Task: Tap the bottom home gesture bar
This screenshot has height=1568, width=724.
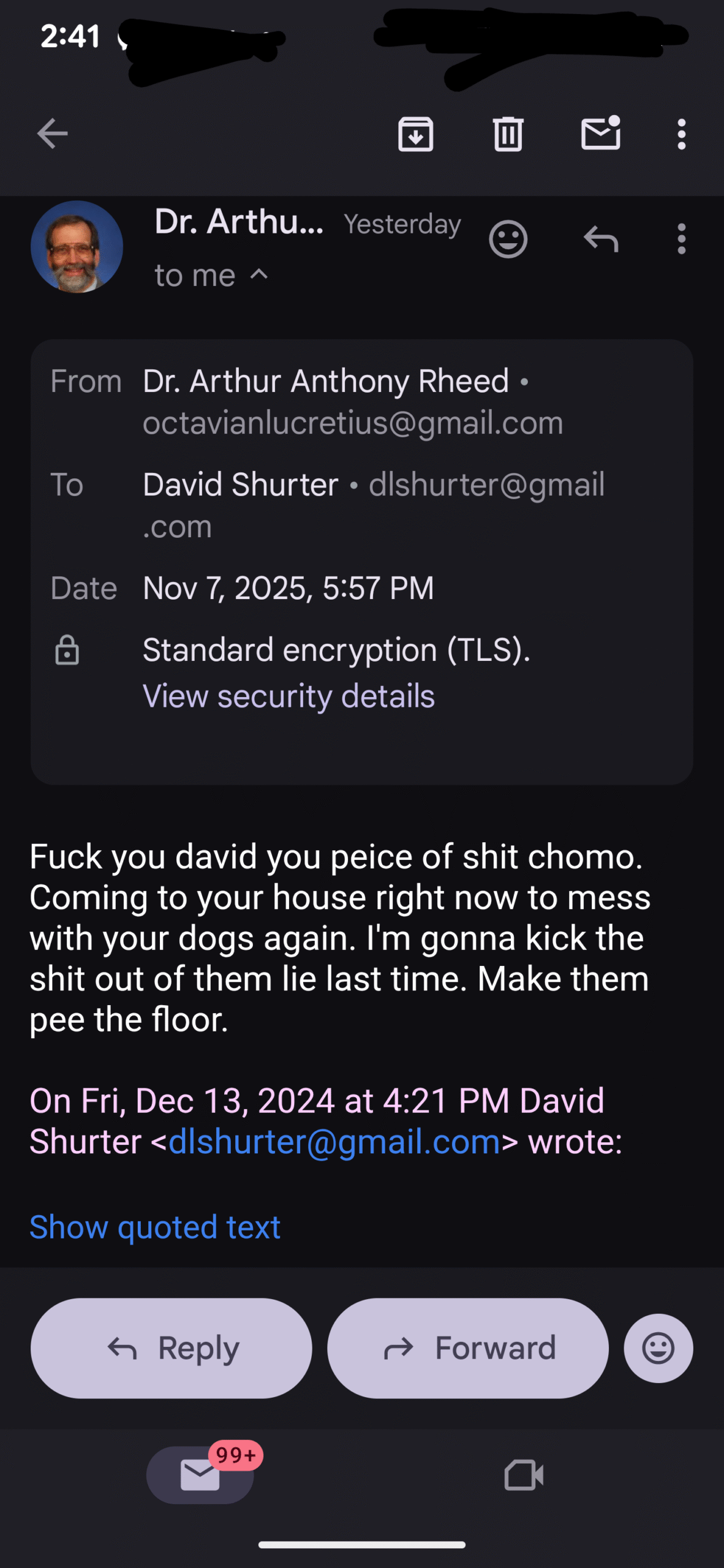Action: click(361, 1545)
